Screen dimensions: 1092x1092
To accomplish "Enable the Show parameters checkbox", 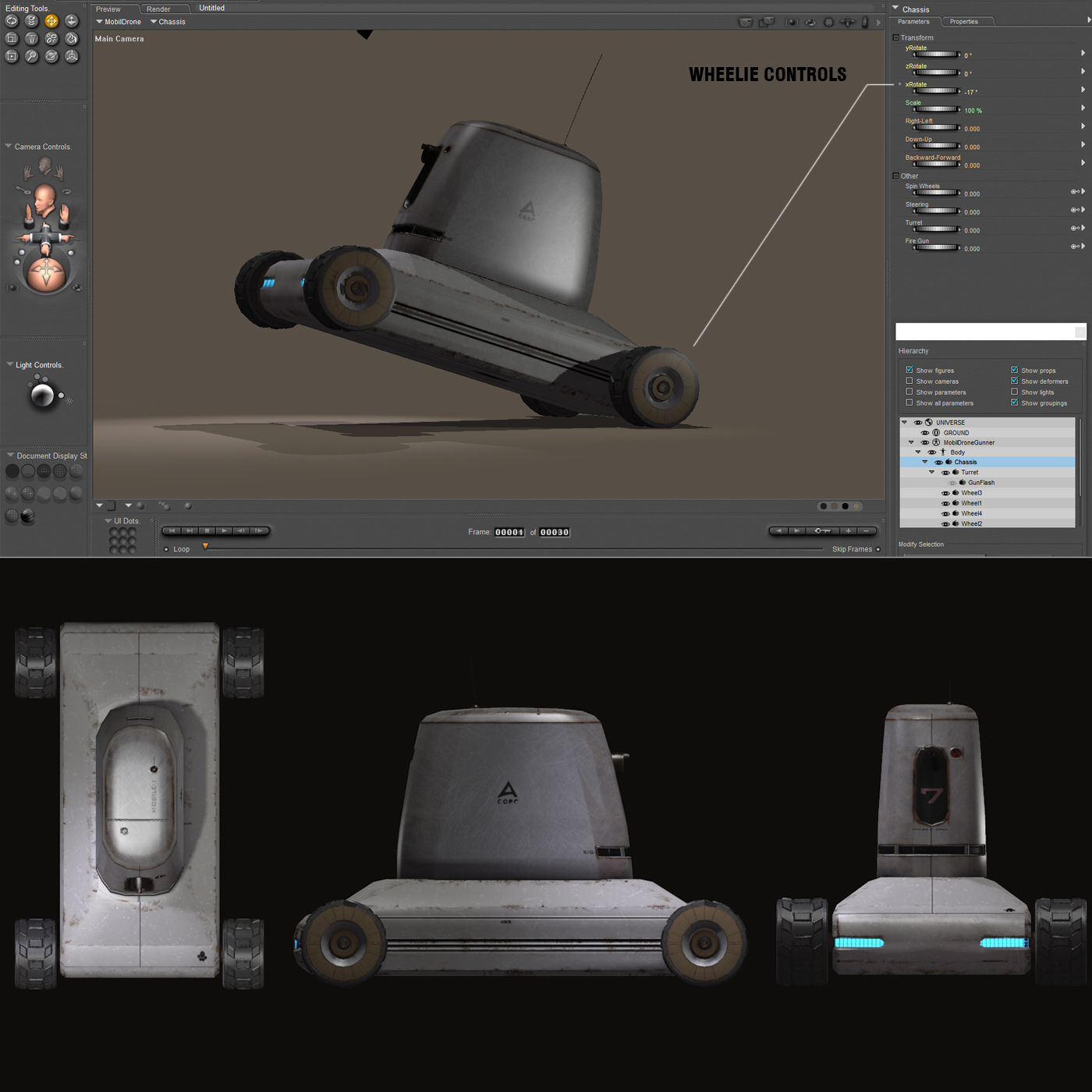I will [x=909, y=392].
